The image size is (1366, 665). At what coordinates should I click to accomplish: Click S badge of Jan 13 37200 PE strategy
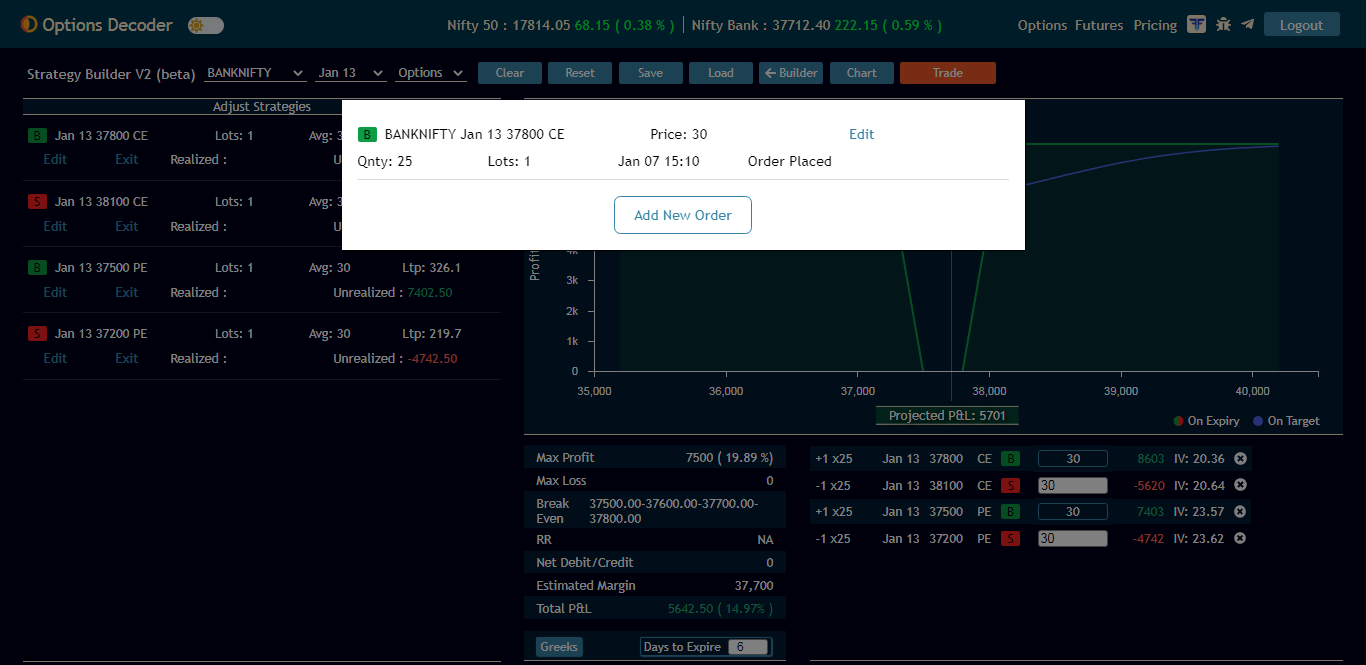point(37,334)
